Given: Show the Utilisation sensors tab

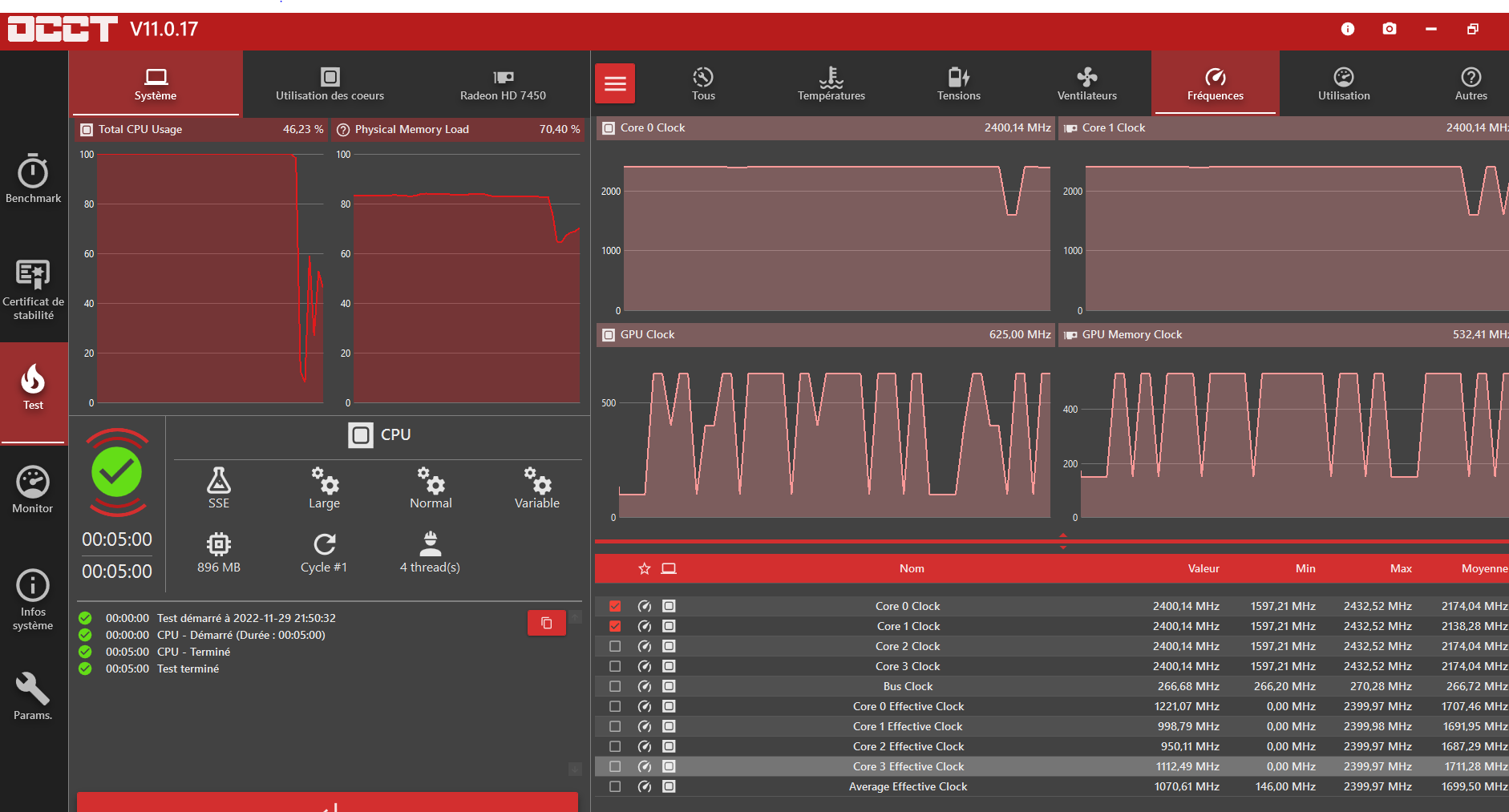Looking at the screenshot, I should pos(1344,83).
